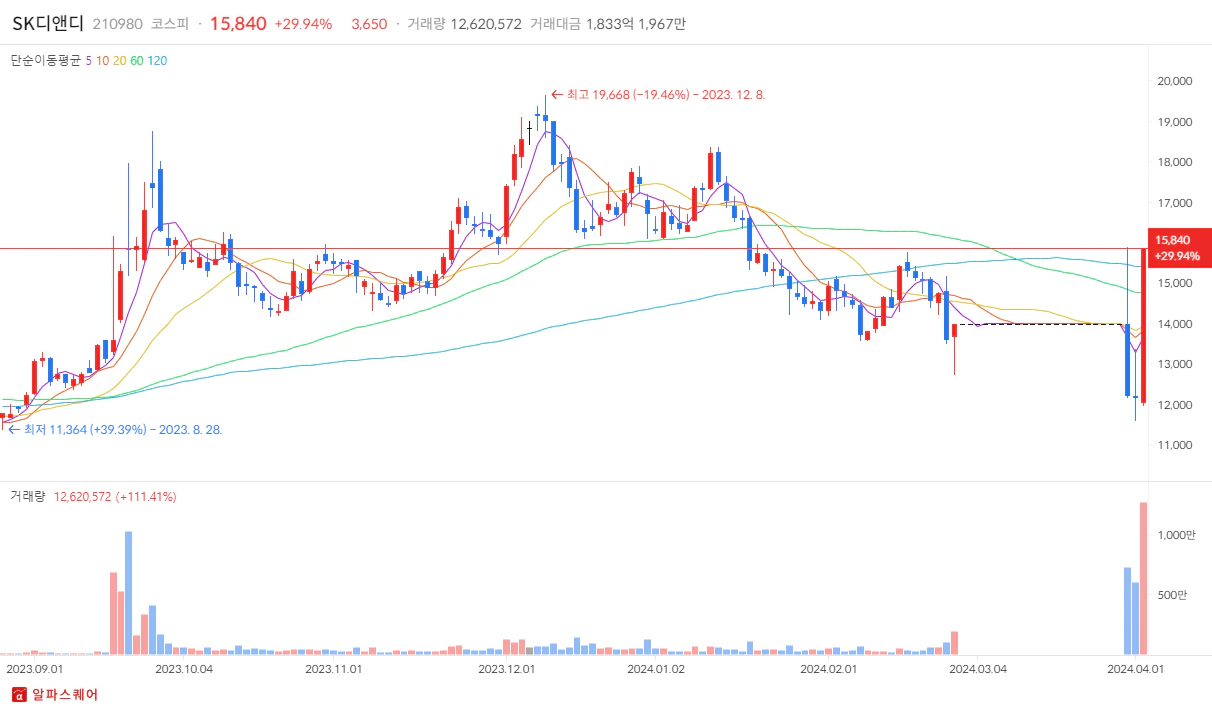Image resolution: width=1212 pixels, height=709 pixels.
Task: Click the 코스피 market label
Action: (x=171, y=24)
